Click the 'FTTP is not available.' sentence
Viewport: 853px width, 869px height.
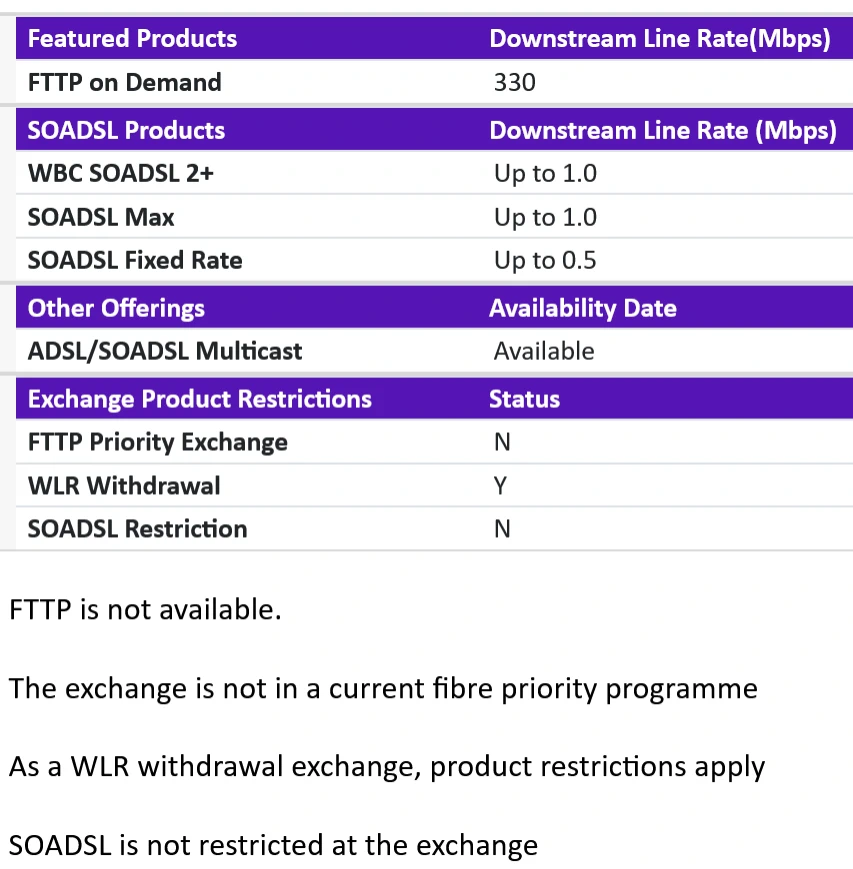click(145, 609)
